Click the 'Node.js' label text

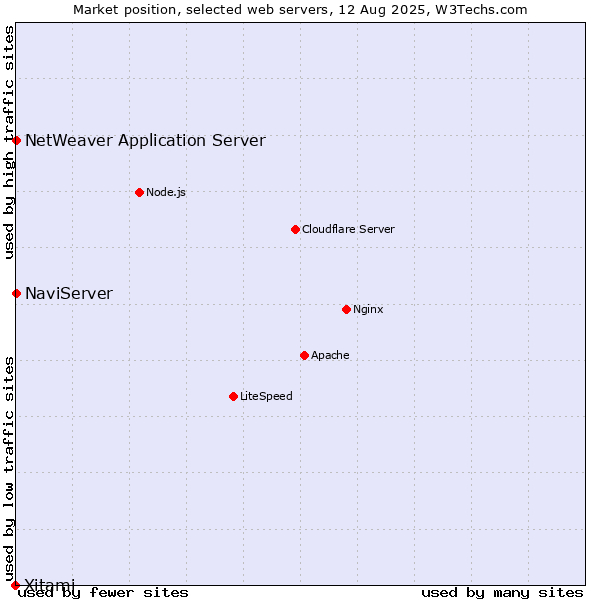pos(166,192)
